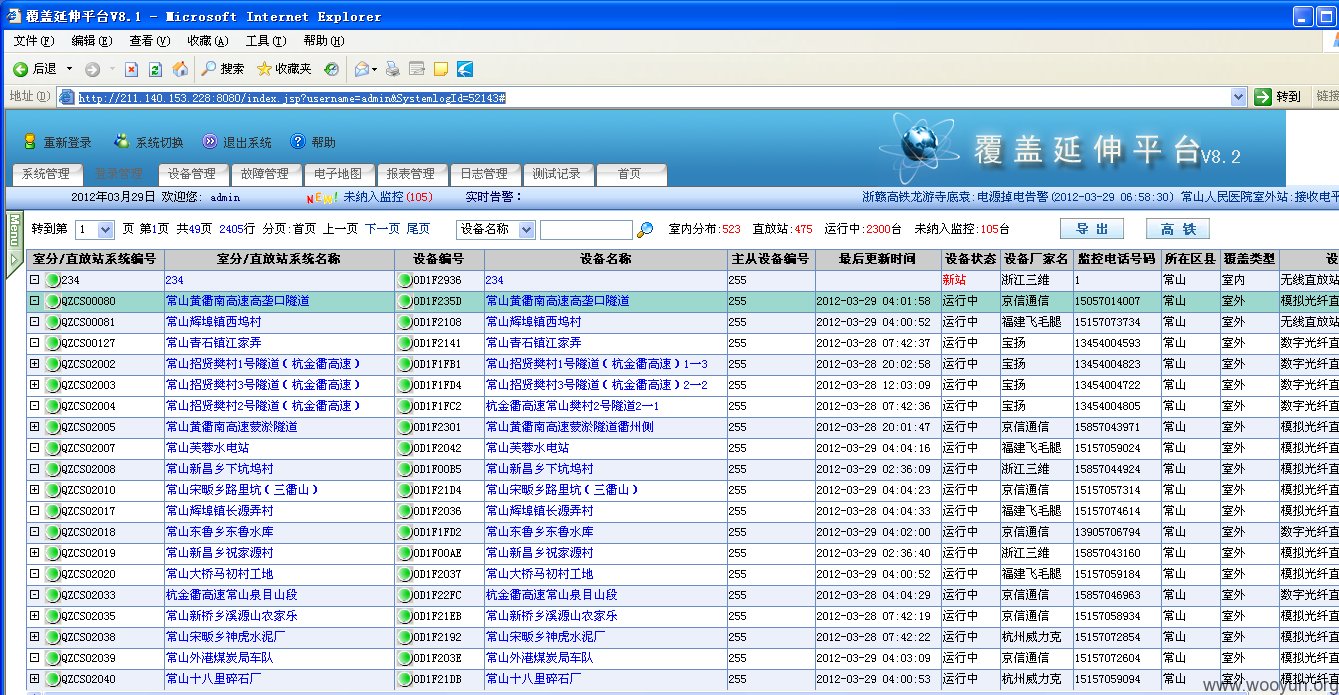Click the IE Forward arrow button
Viewport: 1339px width, 695px height.
92,69
